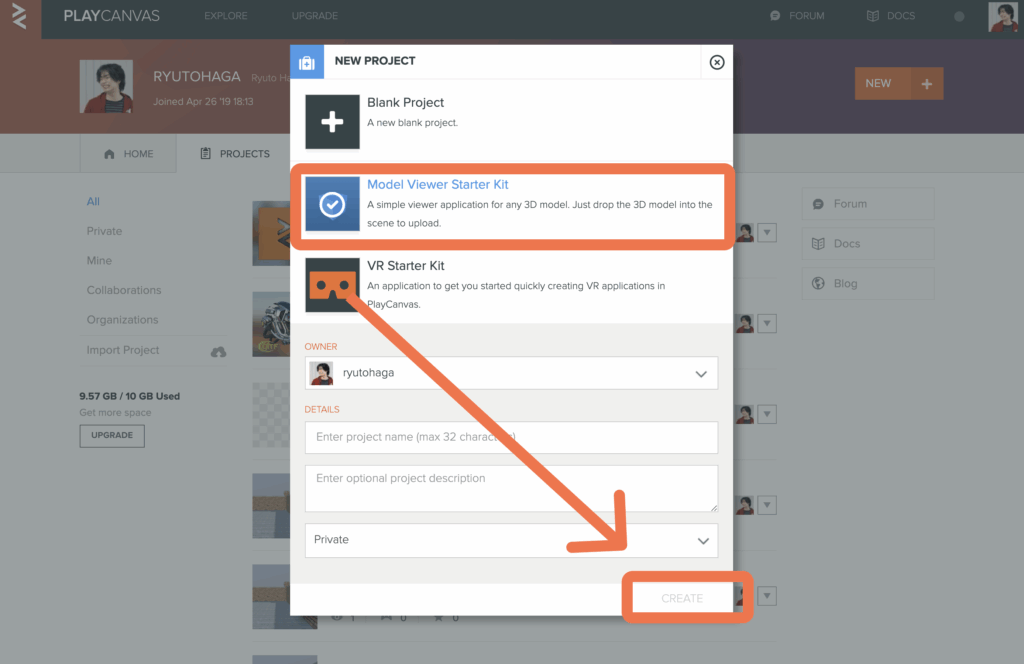Viewport: 1024px width, 664px height.
Task: Select the Model Viewer Starter Kit title
Action: click(x=438, y=185)
